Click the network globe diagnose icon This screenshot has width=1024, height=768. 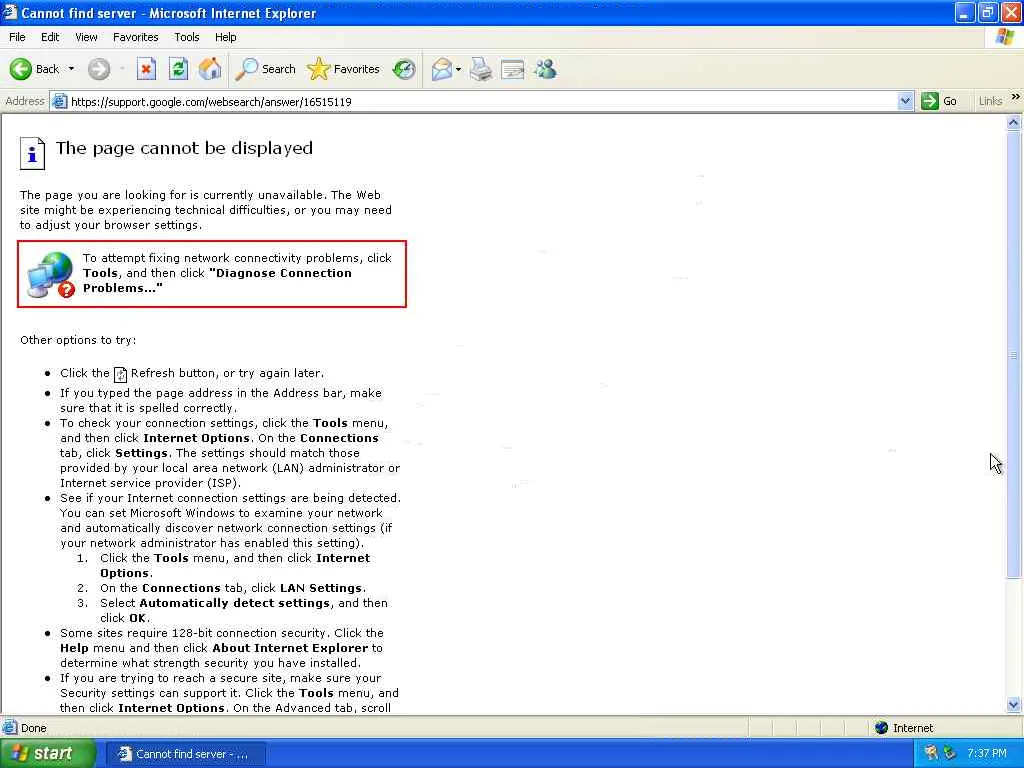[x=51, y=275]
